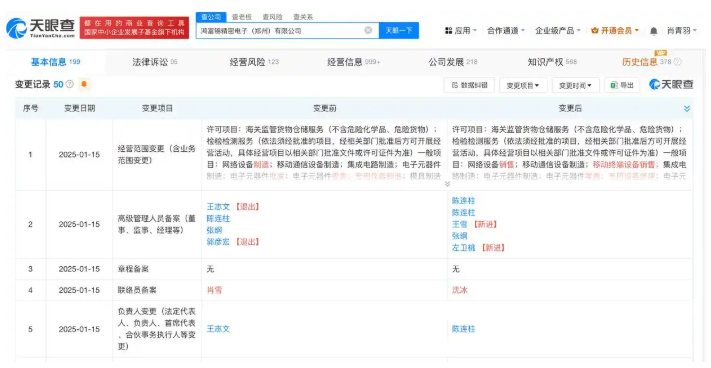Click the Tianyancha logo at top left
The image size is (711, 368).
40,28
